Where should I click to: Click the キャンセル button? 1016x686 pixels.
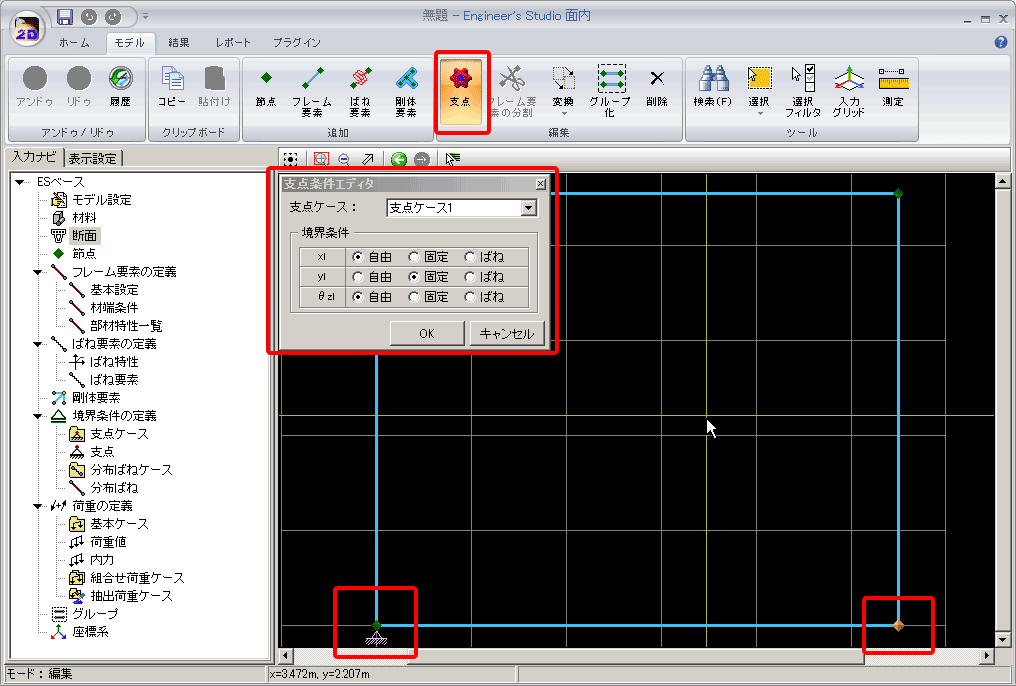[507, 334]
